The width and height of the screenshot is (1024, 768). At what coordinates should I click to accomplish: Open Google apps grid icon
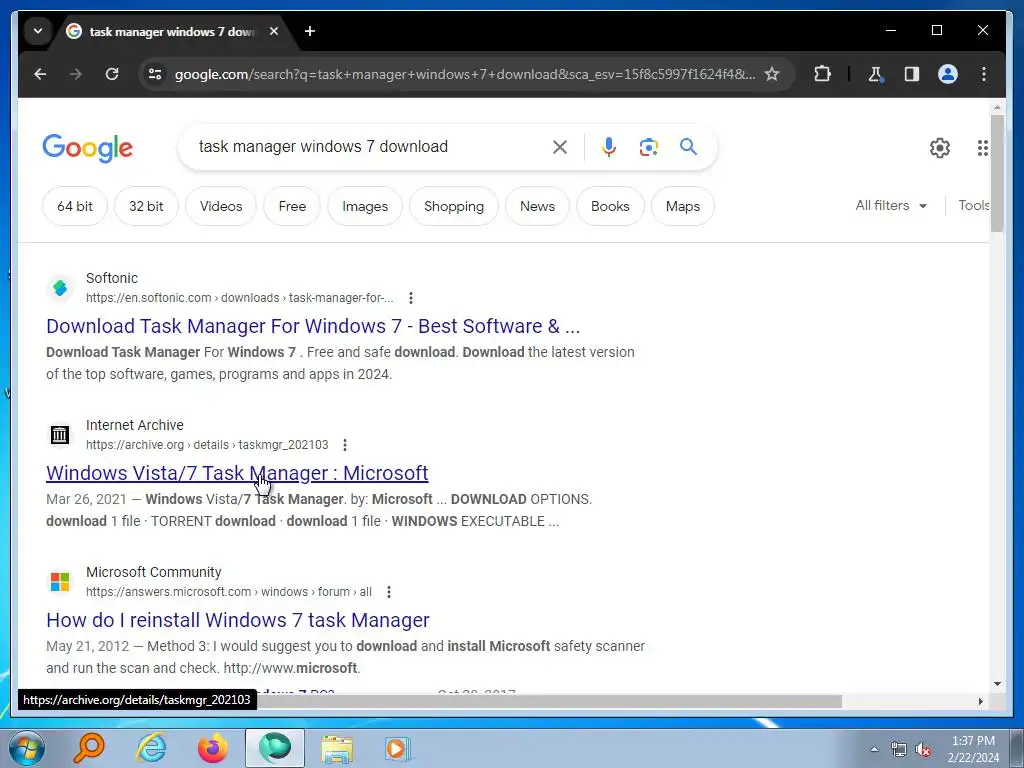[982, 148]
